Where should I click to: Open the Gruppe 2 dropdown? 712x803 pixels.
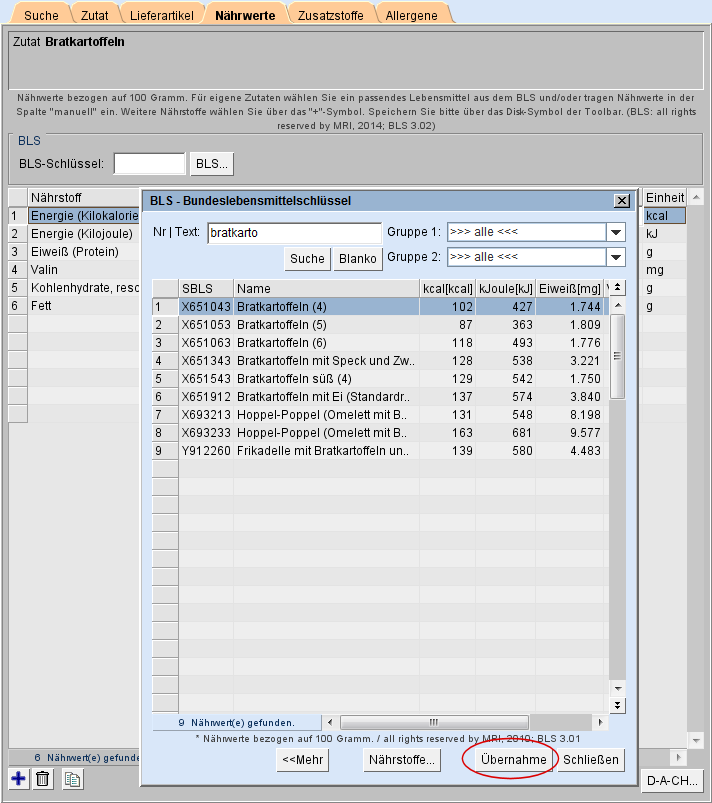click(616, 257)
